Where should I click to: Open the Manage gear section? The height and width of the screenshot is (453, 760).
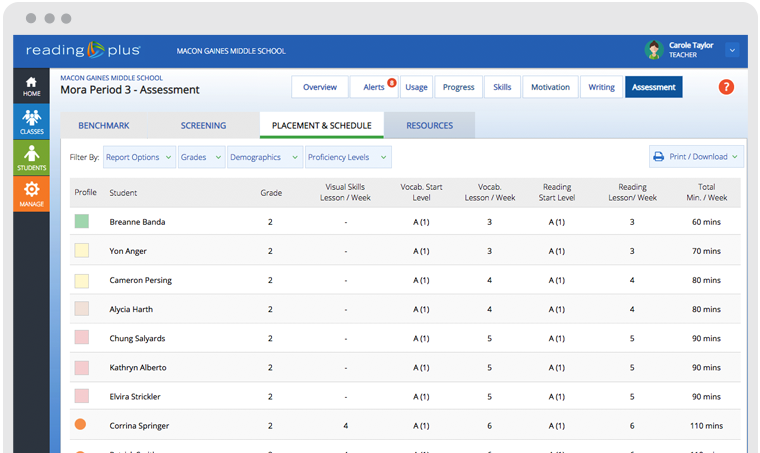click(x=31, y=193)
